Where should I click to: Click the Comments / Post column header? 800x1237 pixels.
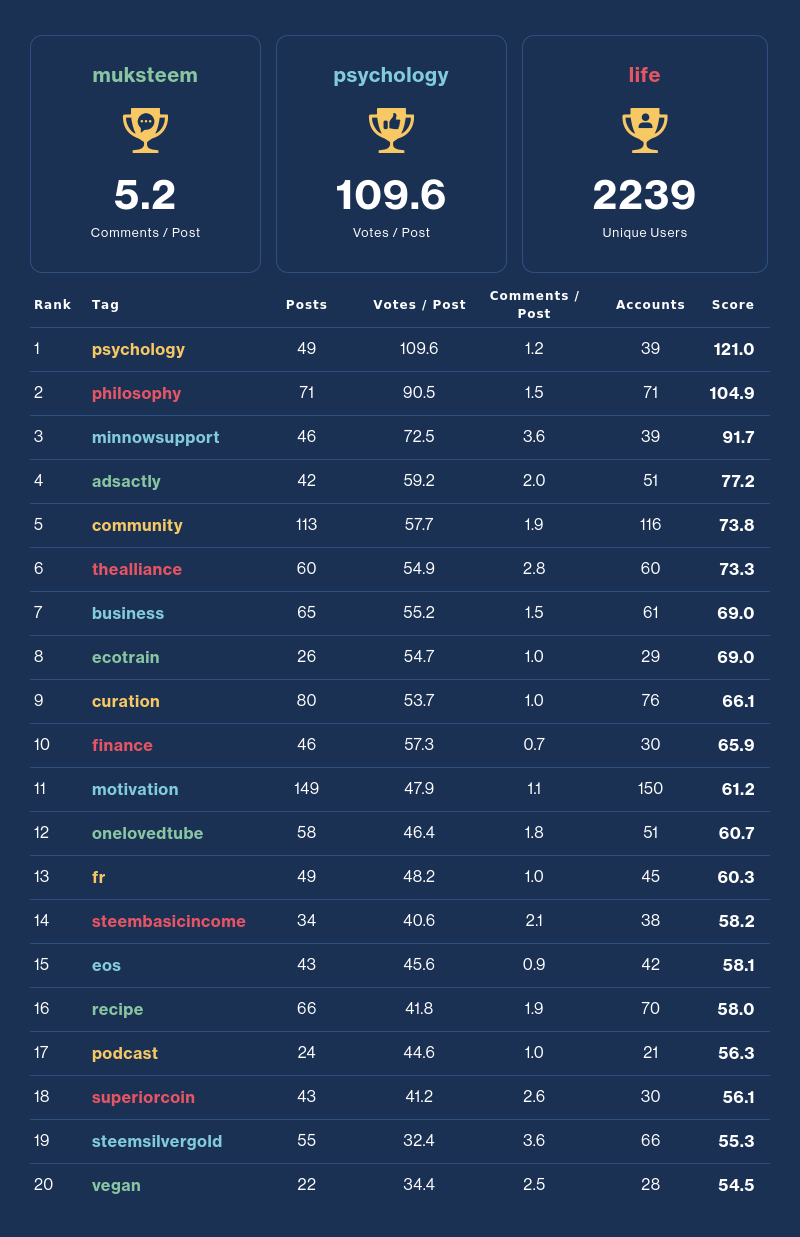[x=535, y=305]
